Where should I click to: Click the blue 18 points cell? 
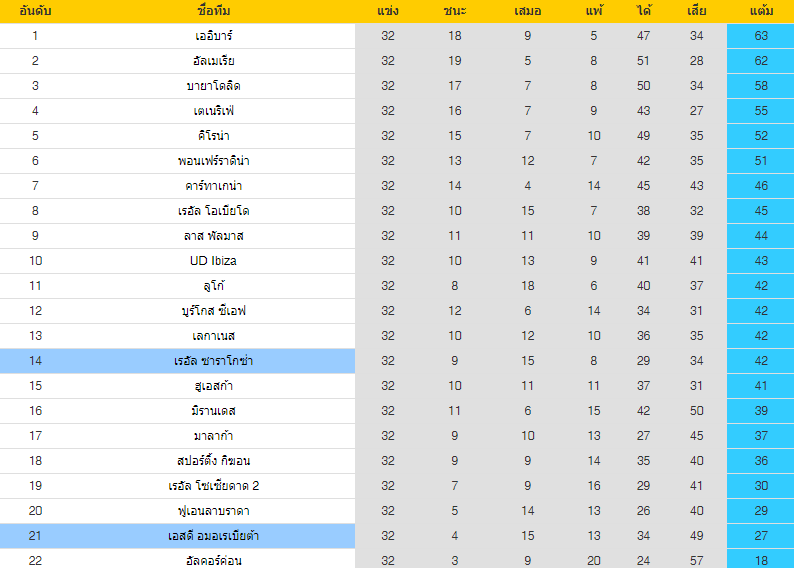[761, 560]
